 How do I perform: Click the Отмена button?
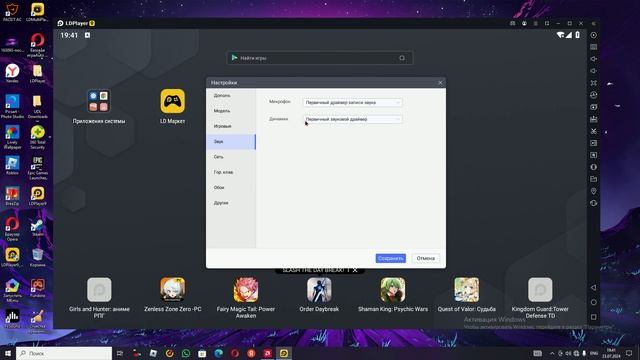pyautogui.click(x=426, y=258)
